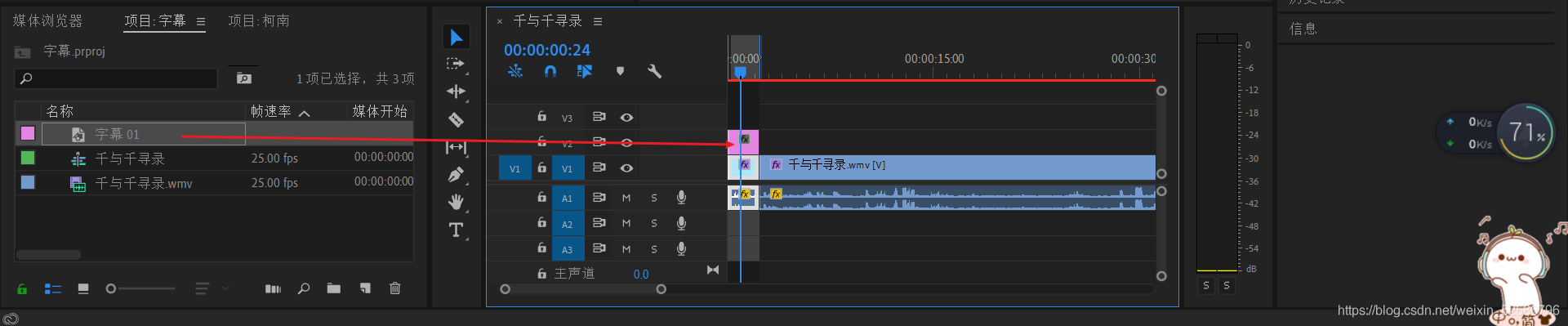Click source patch V1 button

pos(514,168)
